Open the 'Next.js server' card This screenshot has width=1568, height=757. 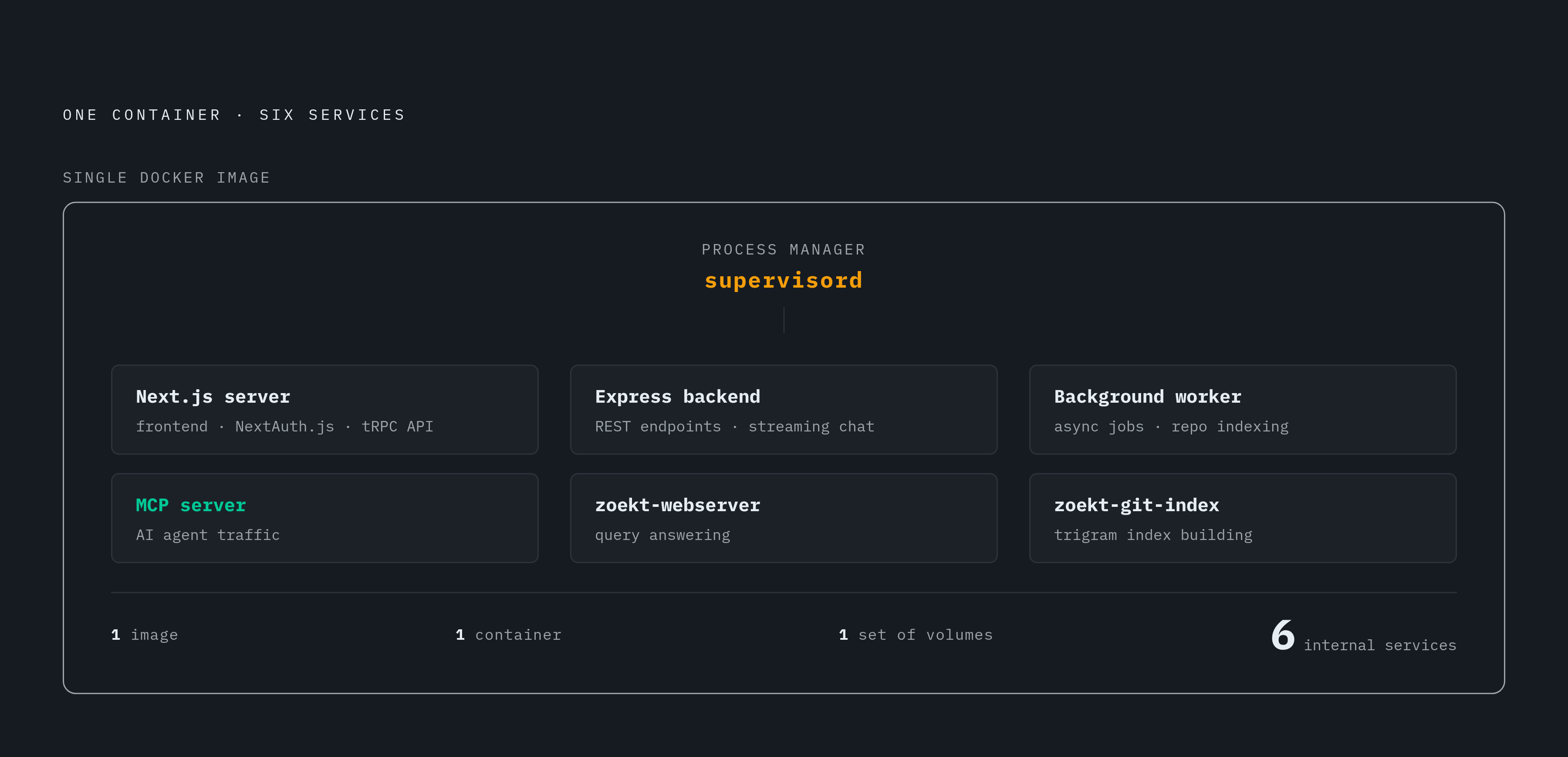324,409
